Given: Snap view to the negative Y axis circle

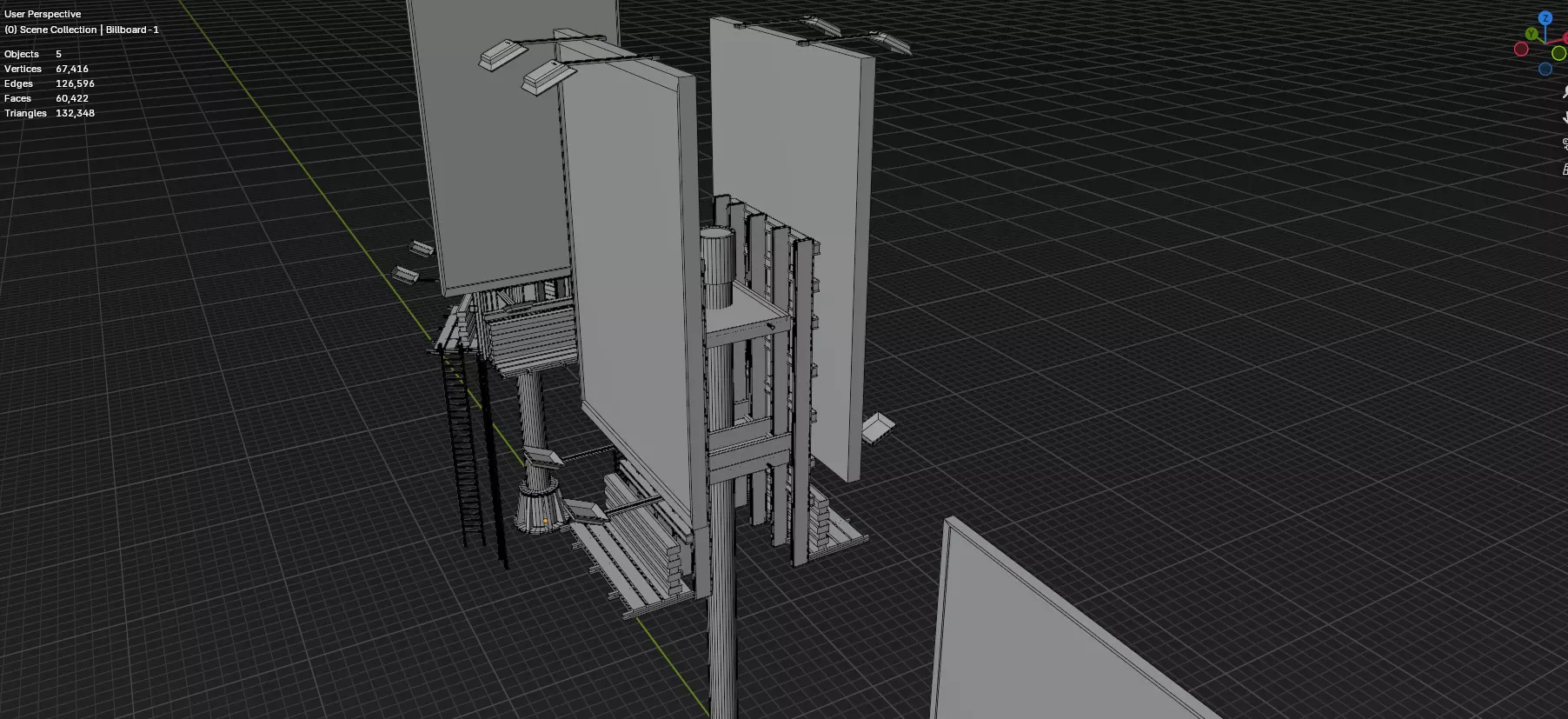Looking at the screenshot, I should point(1558,53).
